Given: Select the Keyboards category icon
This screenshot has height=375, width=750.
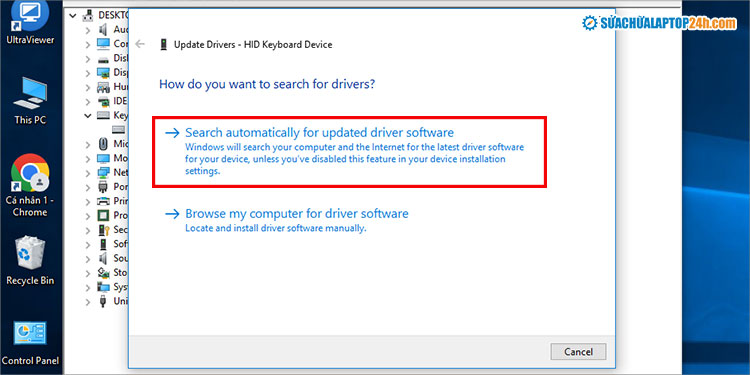Looking at the screenshot, I should (103, 115).
